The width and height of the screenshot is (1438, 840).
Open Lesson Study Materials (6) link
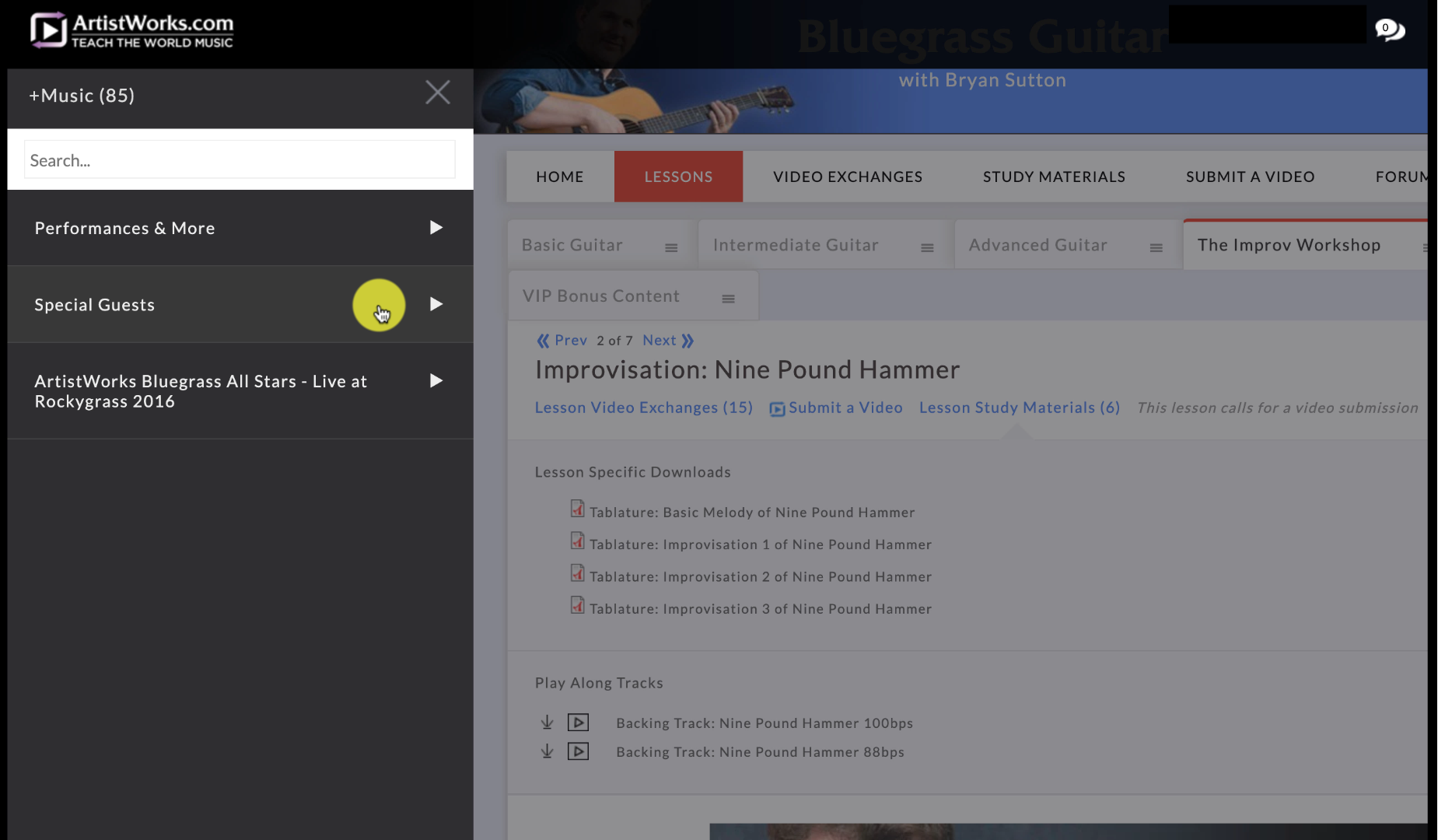coord(1020,408)
